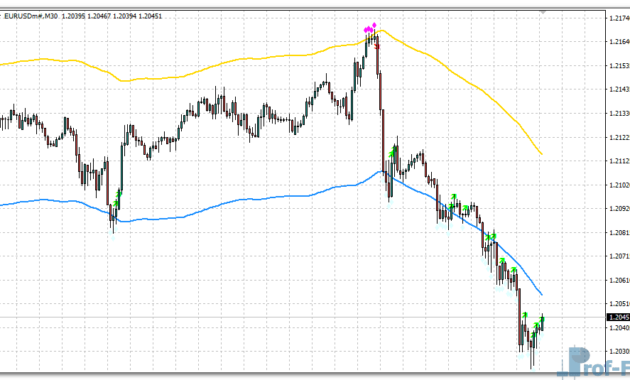The width and height of the screenshot is (630, 380).
Task: Click the black current price label 1.2045
Action: 618,317
